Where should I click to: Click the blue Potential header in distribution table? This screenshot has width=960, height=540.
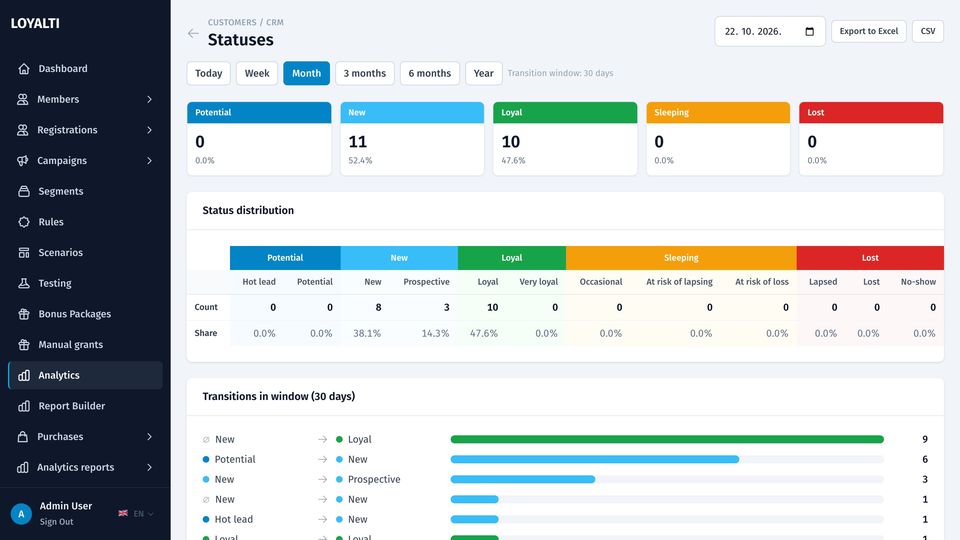pyautogui.click(x=285, y=258)
